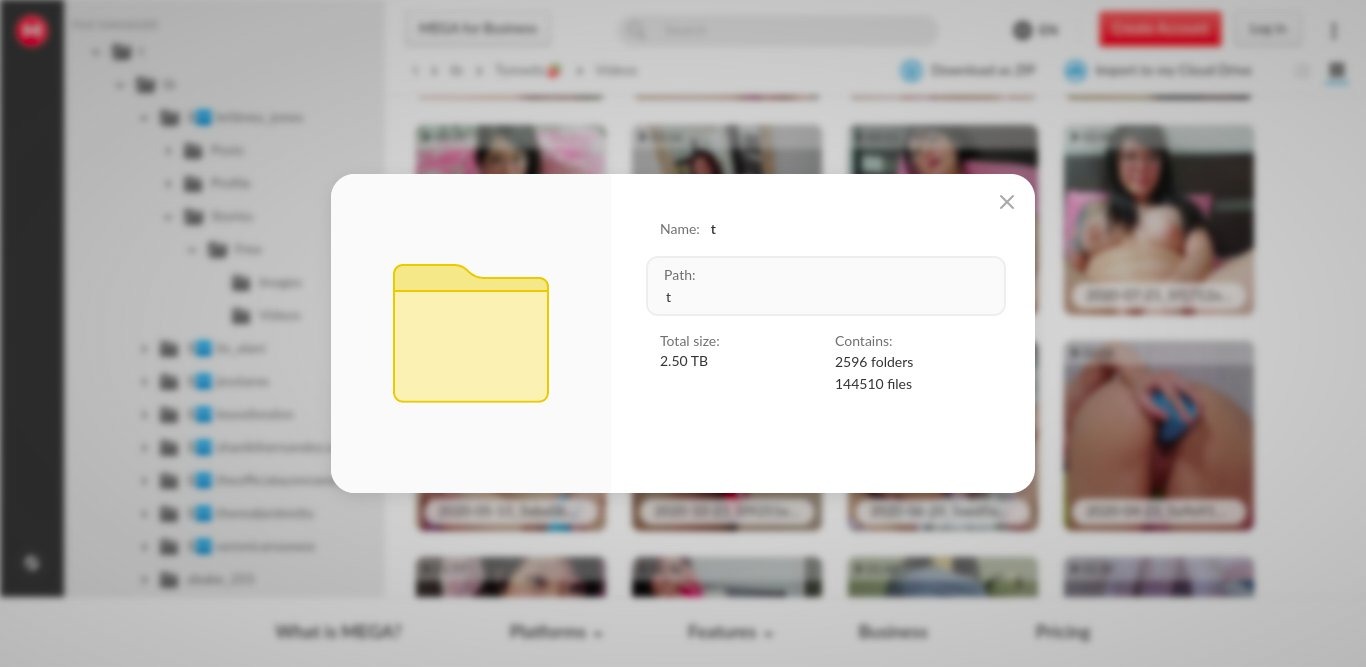Image resolution: width=1366 pixels, height=667 pixels.
Task: Click the red Create Account button
Action: pos(1160,29)
